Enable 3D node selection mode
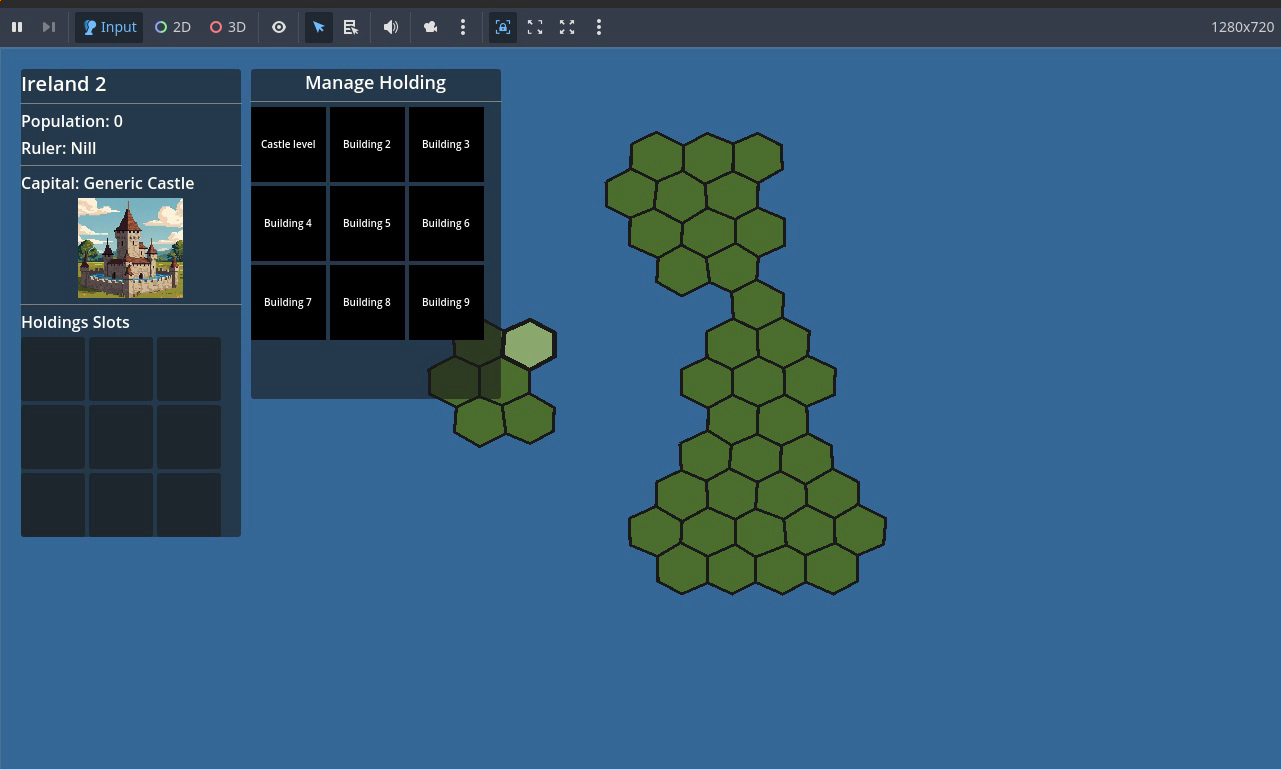Viewport: 1281px width, 769px height. point(227,27)
